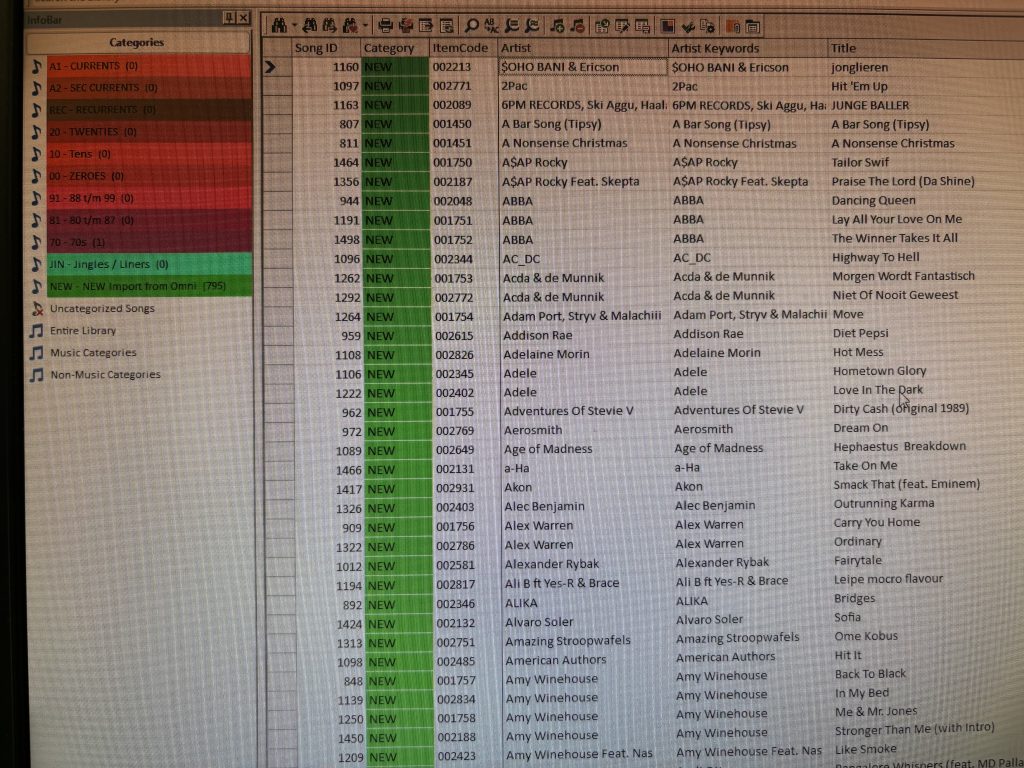Open Uncategorized Songs list
The image size is (1024, 768).
[x=102, y=308]
